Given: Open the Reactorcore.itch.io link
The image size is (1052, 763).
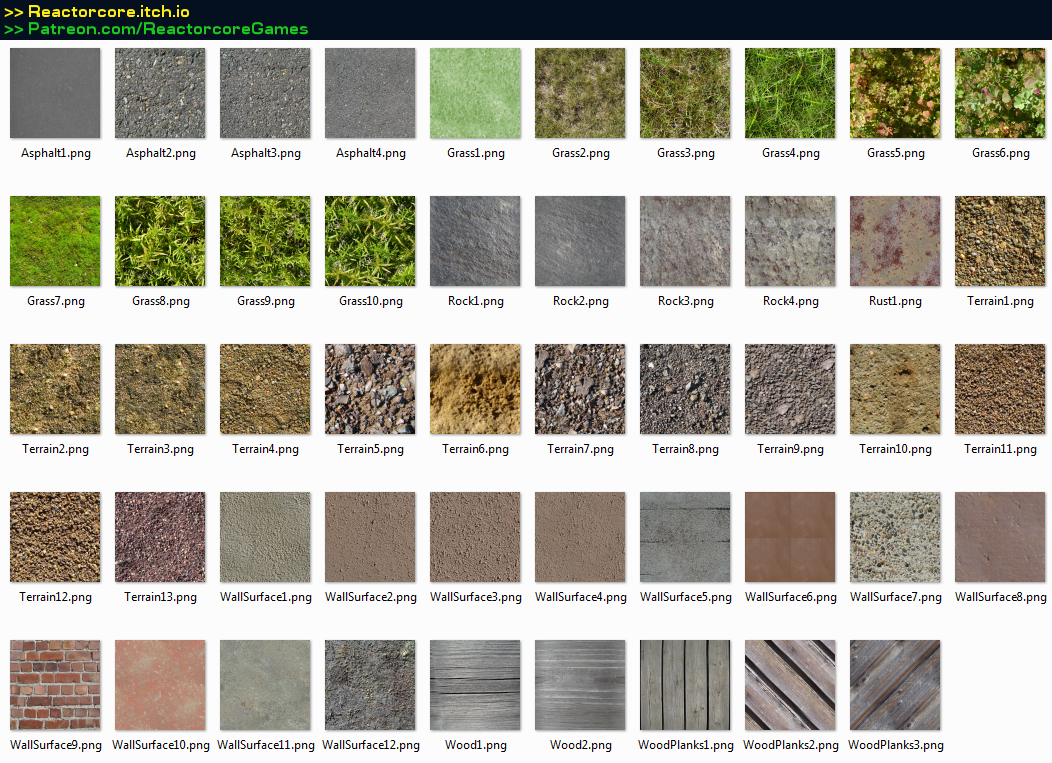Looking at the screenshot, I should [x=109, y=11].
